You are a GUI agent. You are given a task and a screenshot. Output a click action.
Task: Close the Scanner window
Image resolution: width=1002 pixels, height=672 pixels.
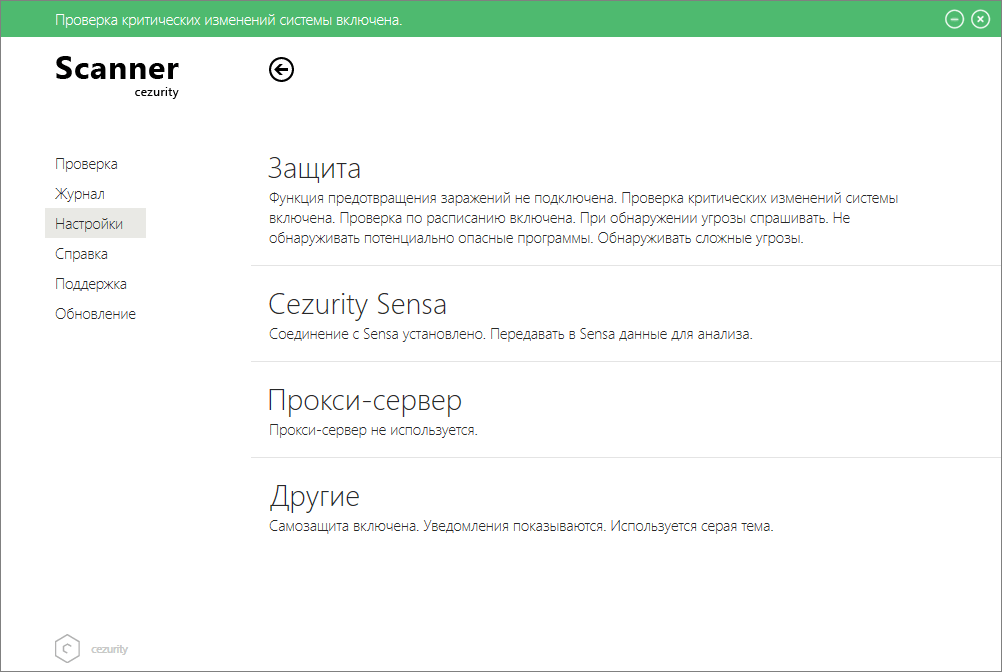pos(980,19)
